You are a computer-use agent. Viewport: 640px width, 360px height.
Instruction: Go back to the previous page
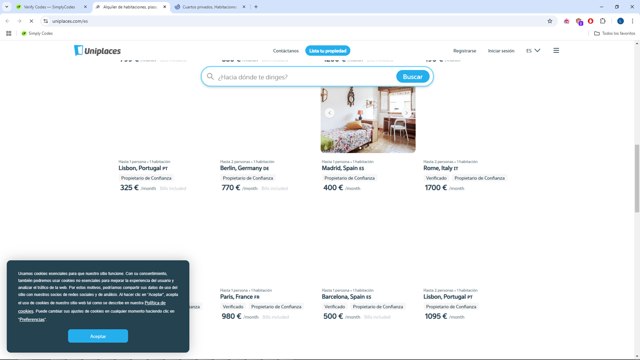7,21
